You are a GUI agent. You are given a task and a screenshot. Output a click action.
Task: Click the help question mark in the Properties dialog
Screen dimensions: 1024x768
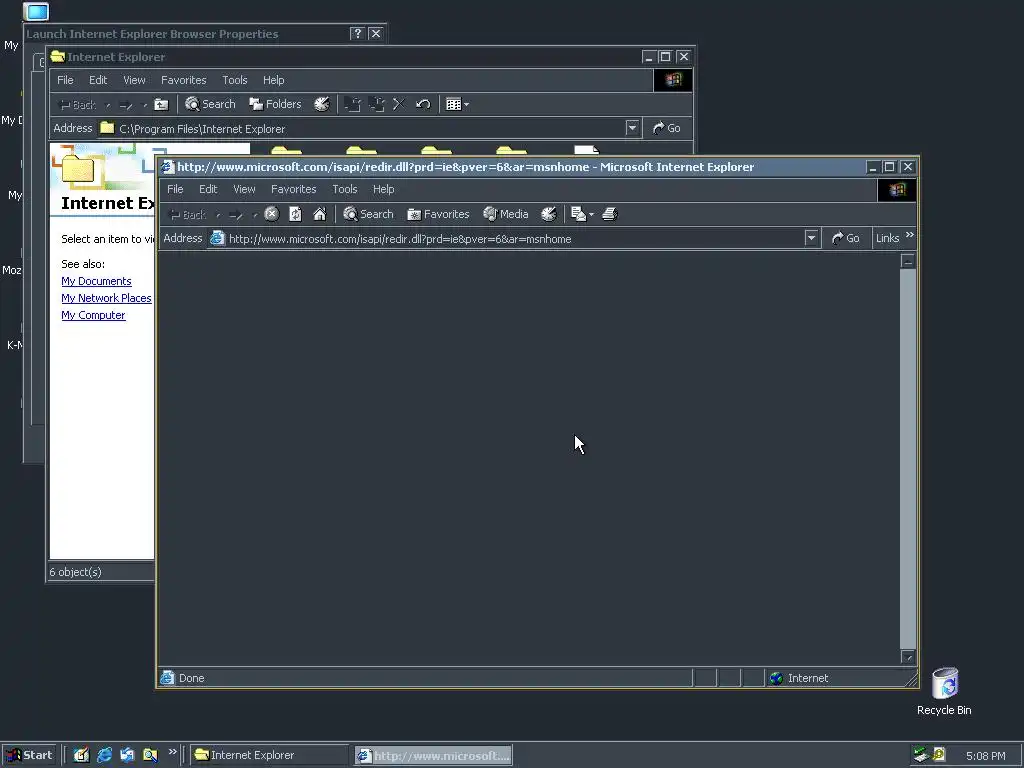click(x=357, y=33)
